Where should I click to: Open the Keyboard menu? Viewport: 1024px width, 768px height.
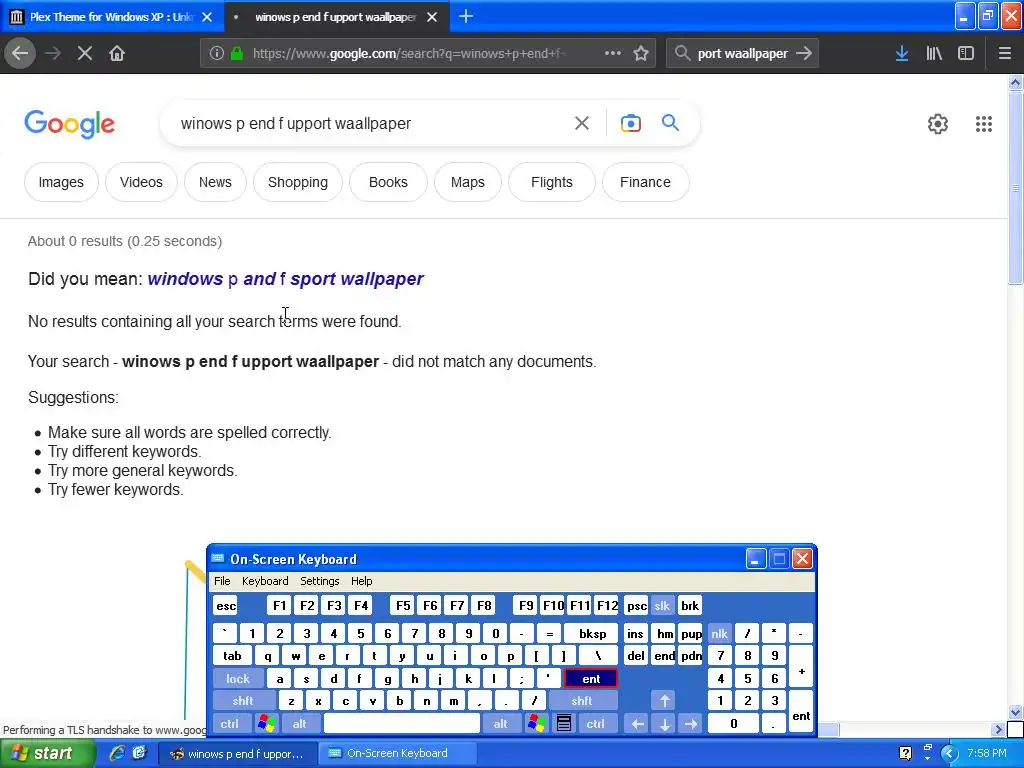tap(265, 581)
